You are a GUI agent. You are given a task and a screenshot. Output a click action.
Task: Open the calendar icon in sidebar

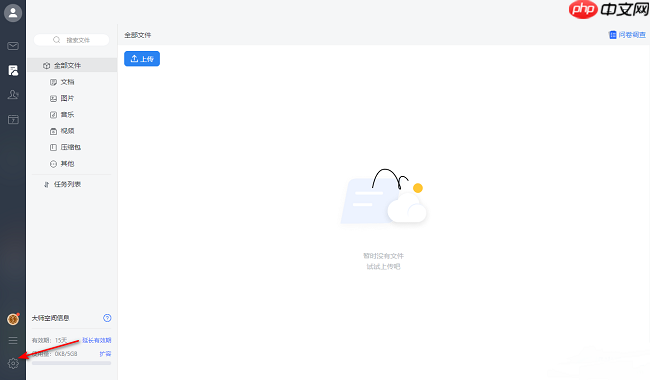tap(13, 120)
